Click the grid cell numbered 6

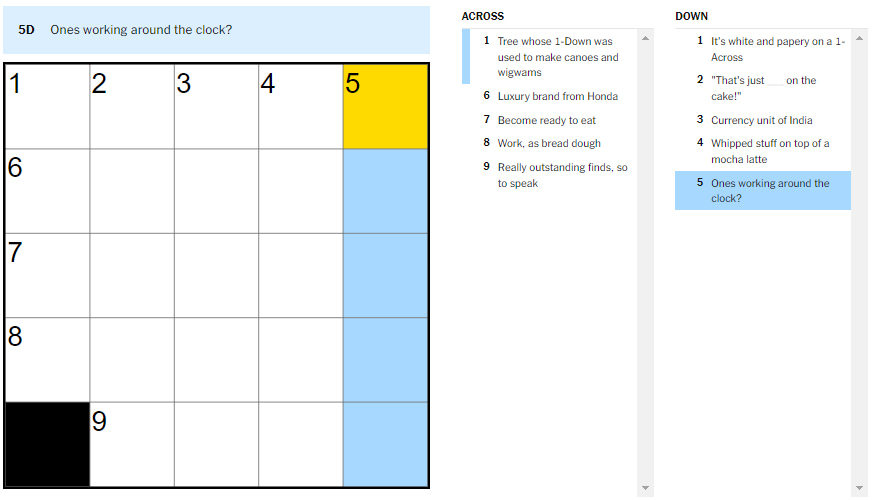click(x=48, y=191)
